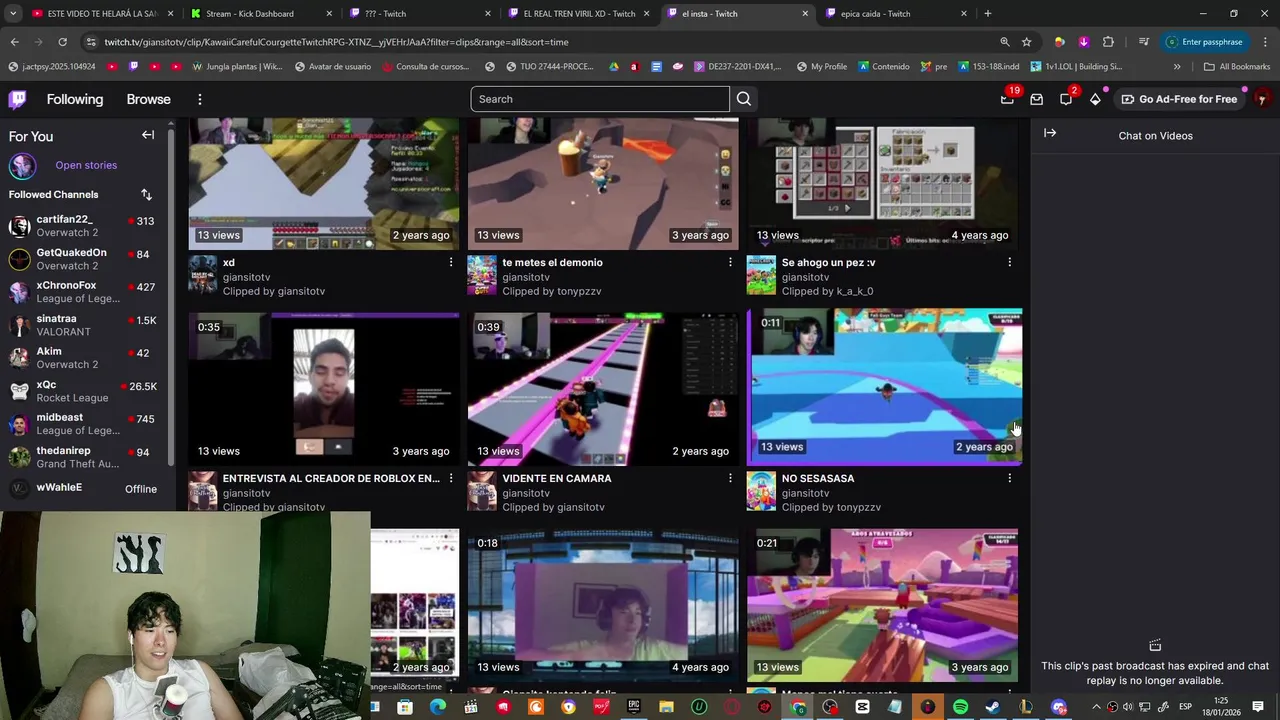
Task: Switch to EL REAL TREN VIRIL XD tab
Action: pyautogui.click(x=578, y=14)
